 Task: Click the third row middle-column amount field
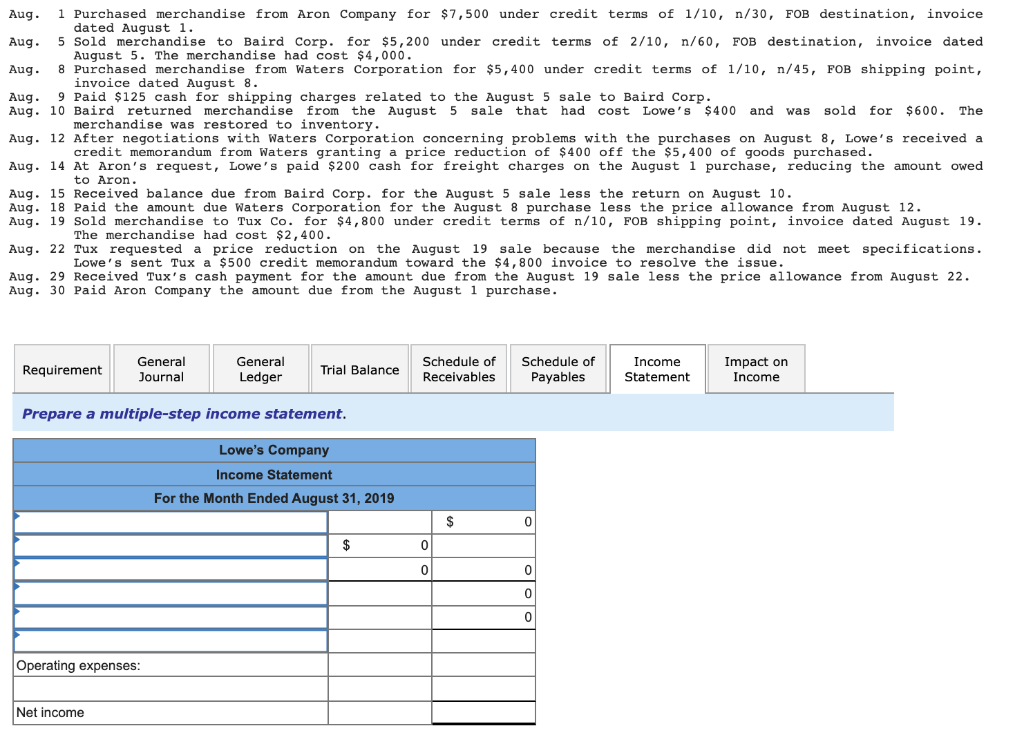380,570
